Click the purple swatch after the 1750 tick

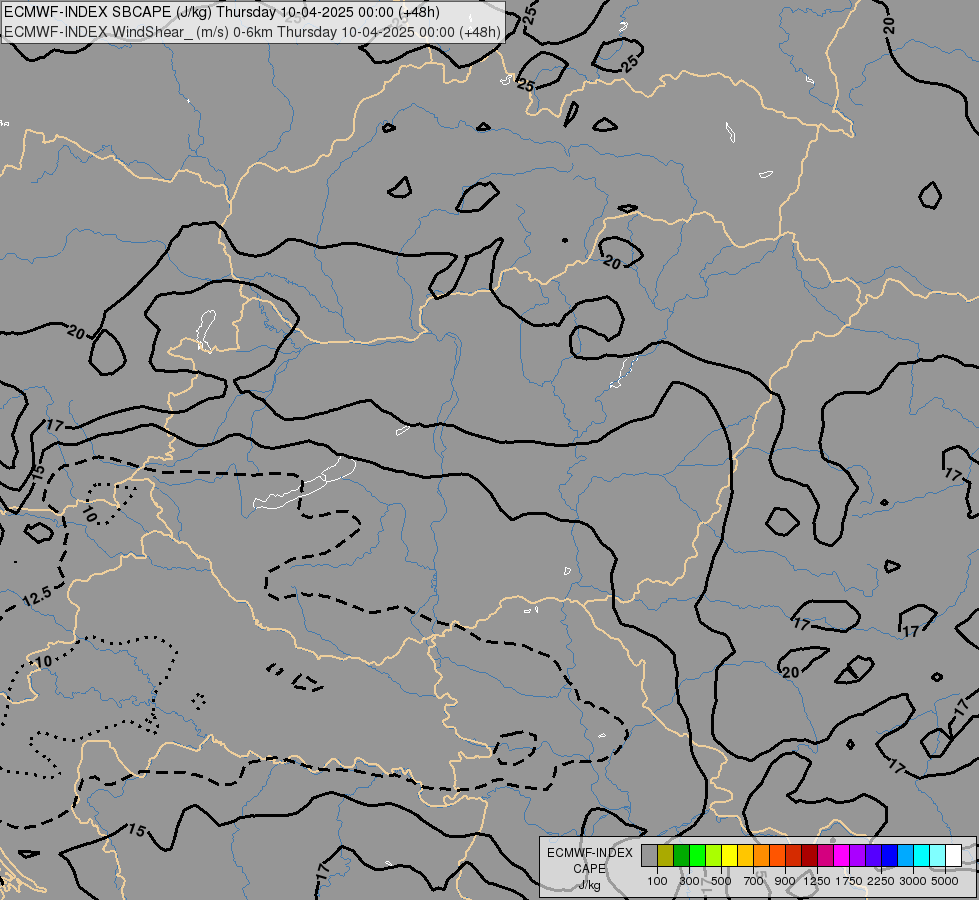pyautogui.click(x=857, y=855)
